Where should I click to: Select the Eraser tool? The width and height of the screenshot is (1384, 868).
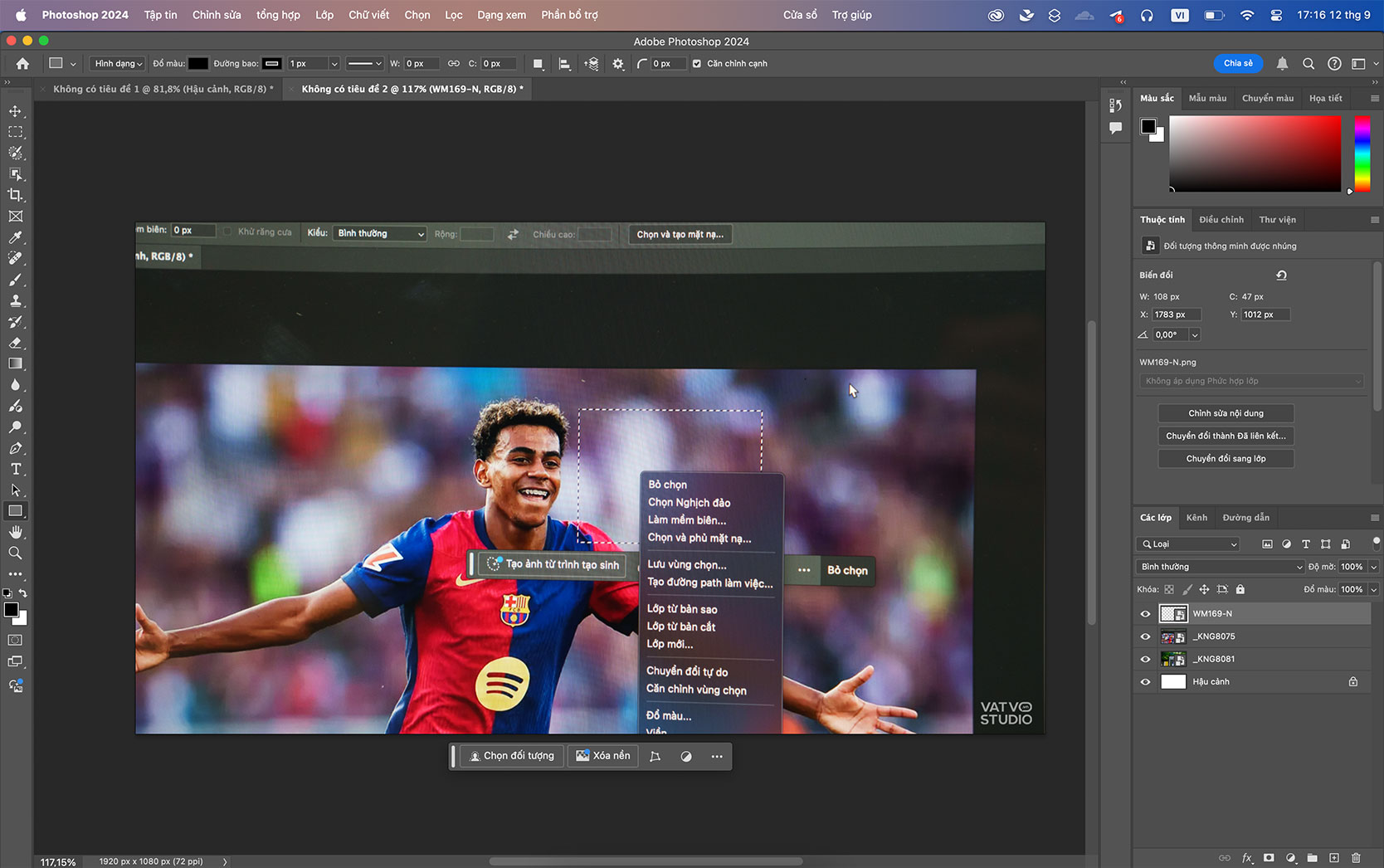tap(15, 343)
